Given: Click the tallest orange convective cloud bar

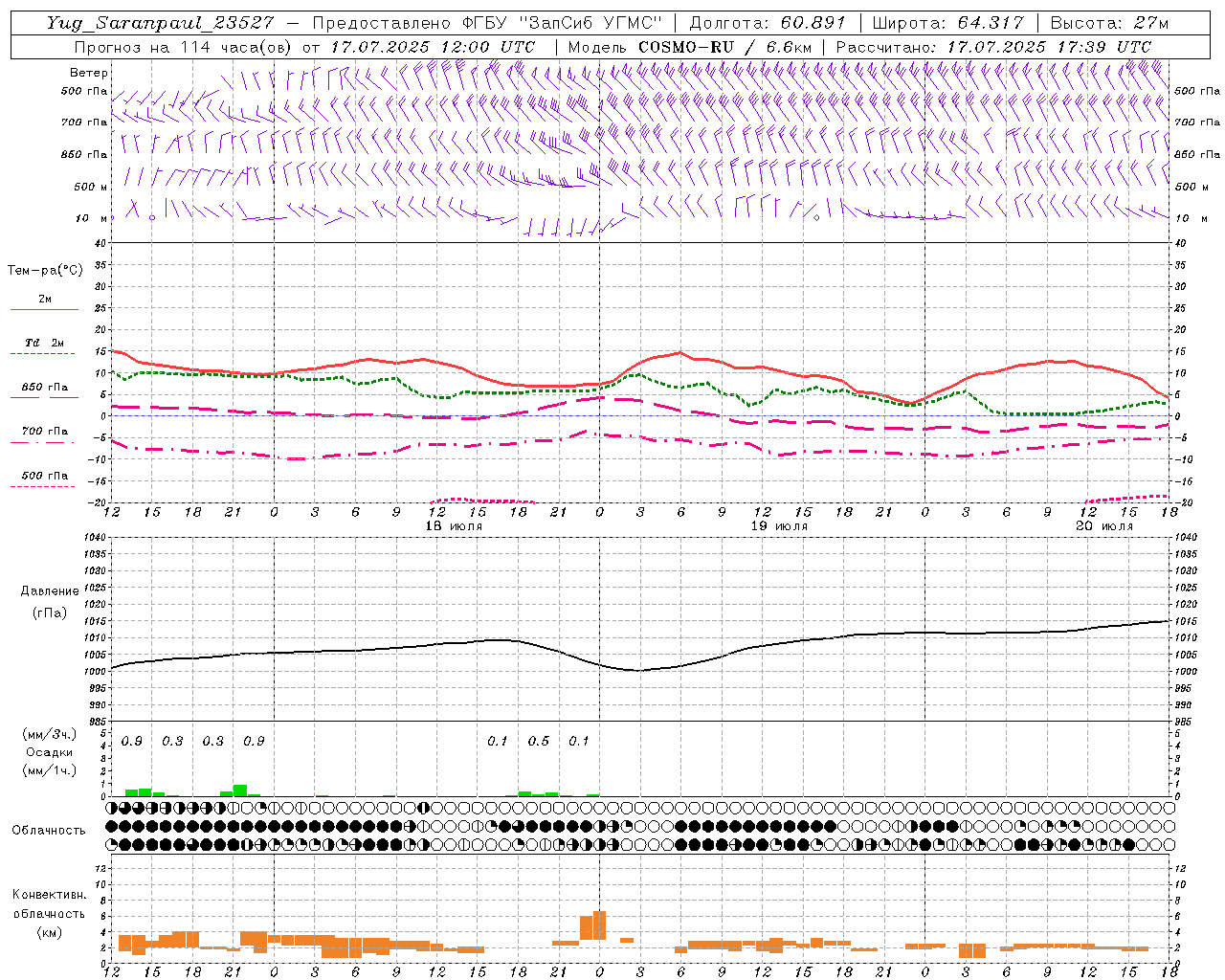Looking at the screenshot, I should pos(600,925).
